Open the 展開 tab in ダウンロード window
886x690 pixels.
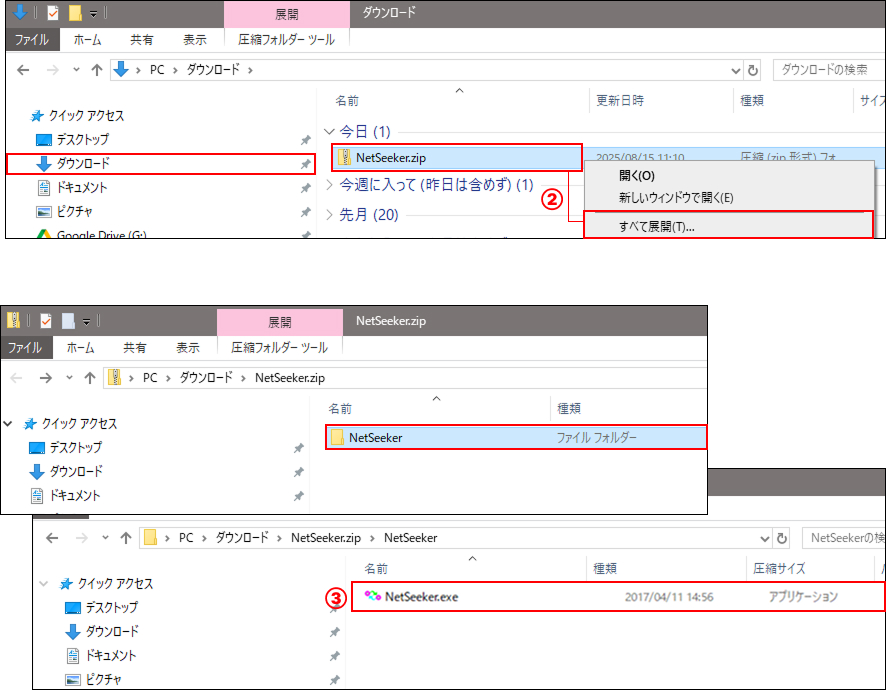(285, 14)
